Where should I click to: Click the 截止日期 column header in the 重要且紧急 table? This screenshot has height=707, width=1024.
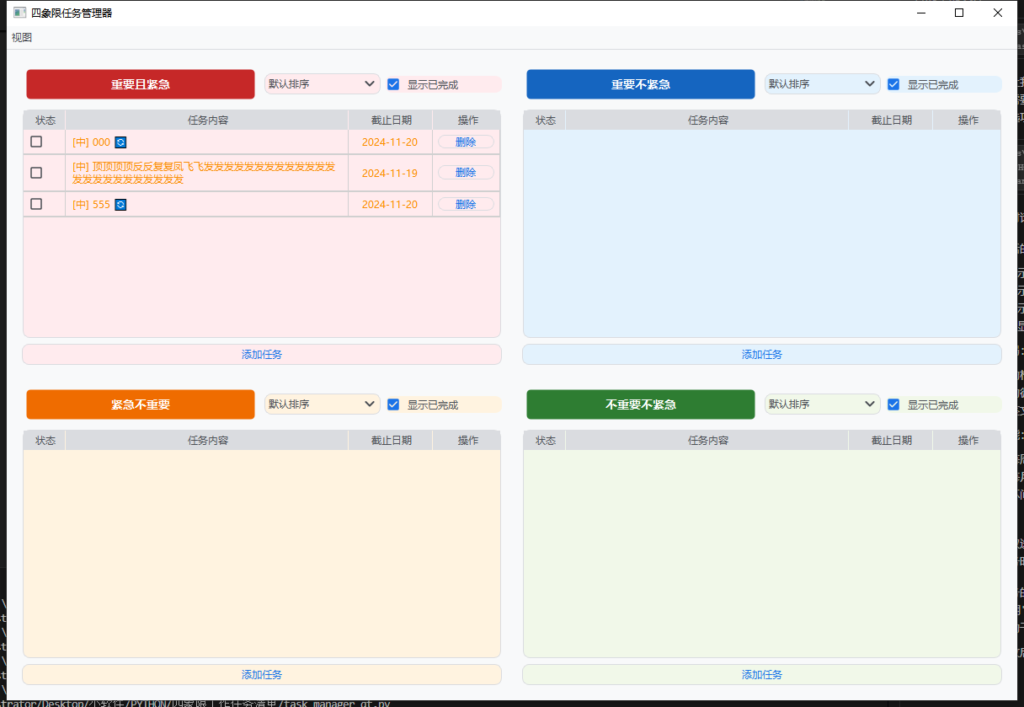pyautogui.click(x=391, y=120)
